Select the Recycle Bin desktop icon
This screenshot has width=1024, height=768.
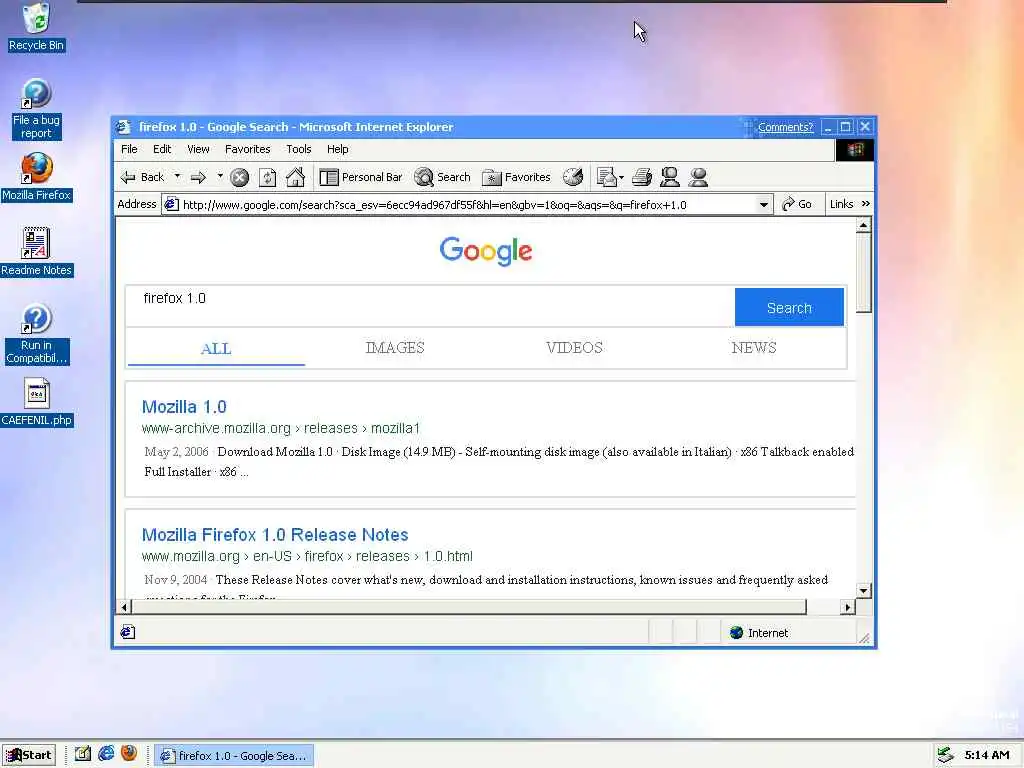pyautogui.click(x=37, y=27)
